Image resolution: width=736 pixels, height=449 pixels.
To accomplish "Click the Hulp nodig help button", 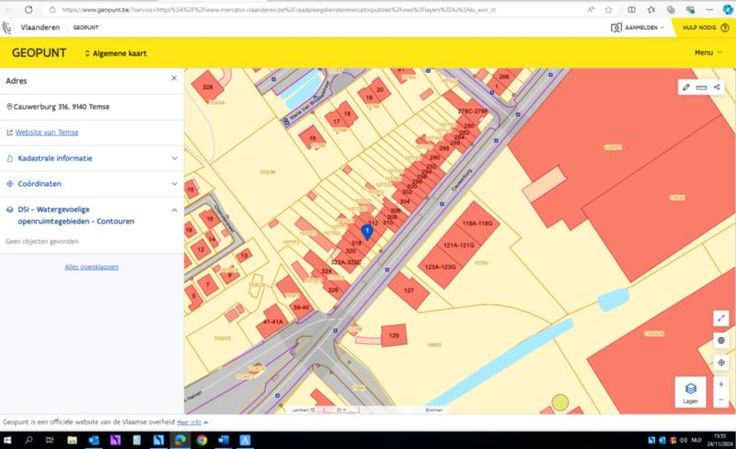I will click(704, 27).
